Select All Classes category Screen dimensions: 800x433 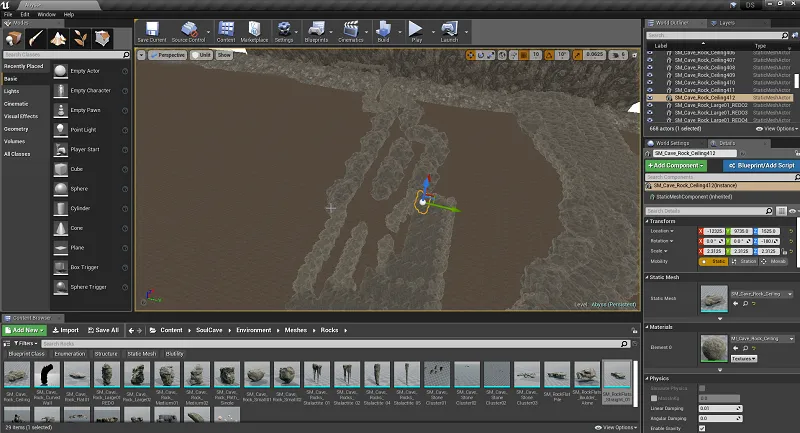pyautogui.click(x=17, y=154)
